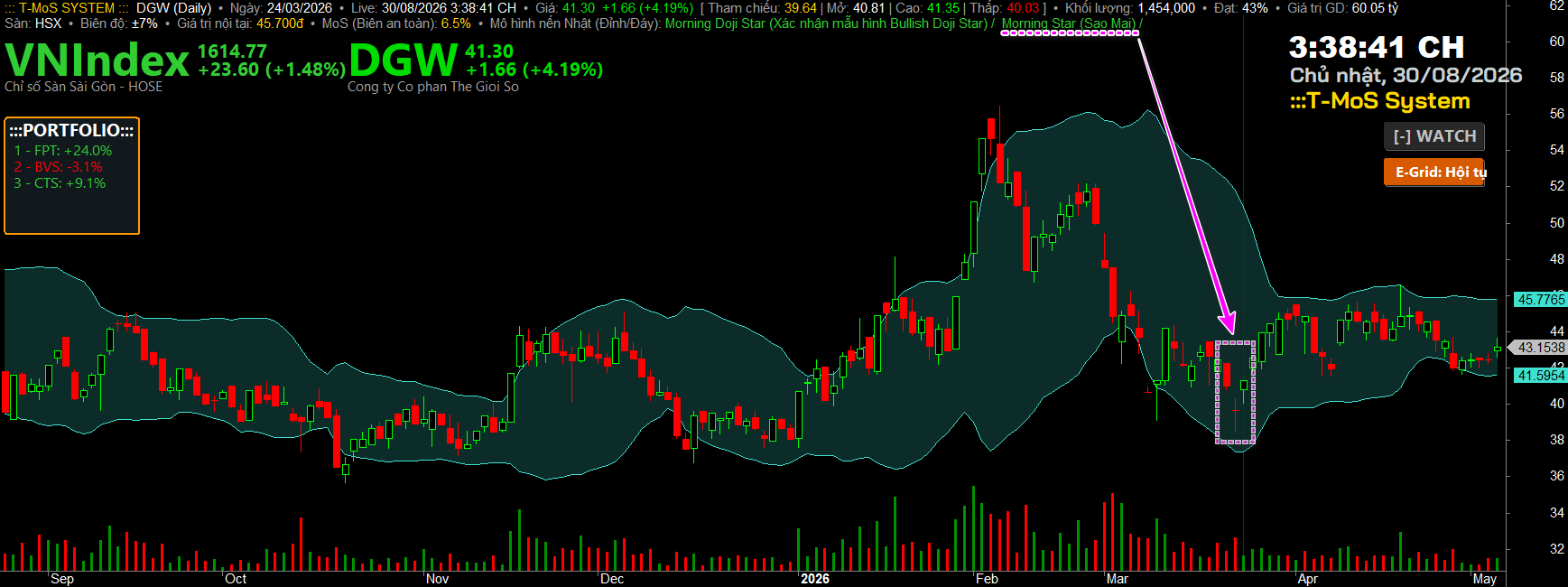Click the lower band price label 41.5954
Screen dimensions: 1568x587
tap(1541, 376)
